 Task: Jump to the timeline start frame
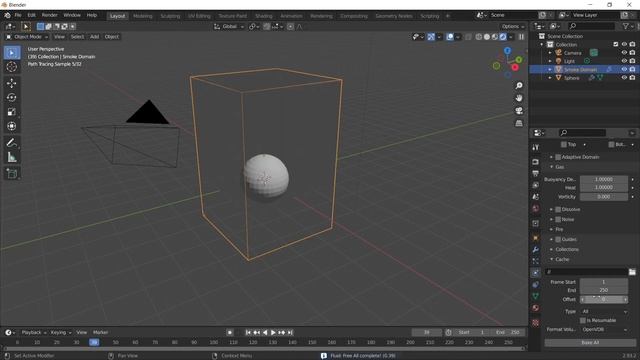[x=248, y=333]
